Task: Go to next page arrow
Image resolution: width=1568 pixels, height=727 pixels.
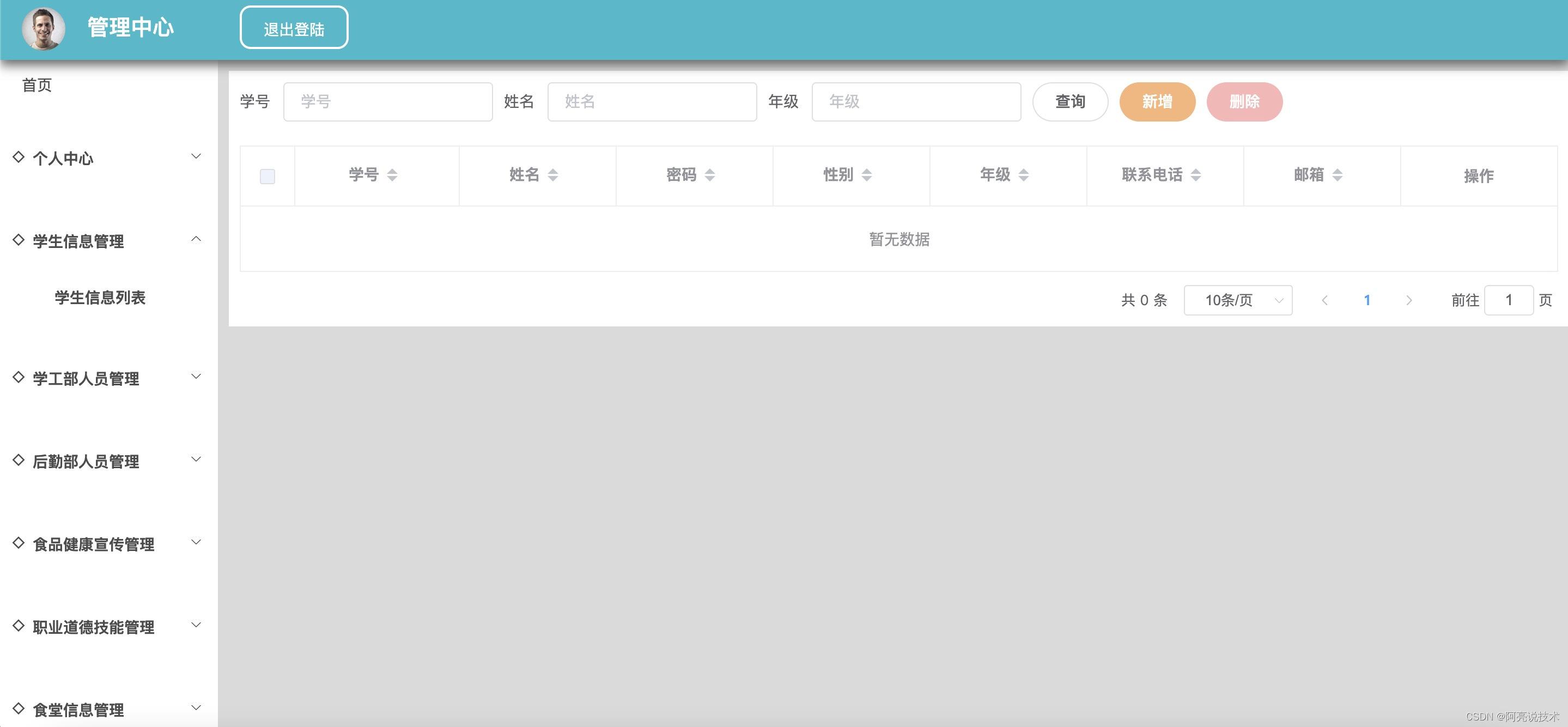Action: pyautogui.click(x=1408, y=300)
